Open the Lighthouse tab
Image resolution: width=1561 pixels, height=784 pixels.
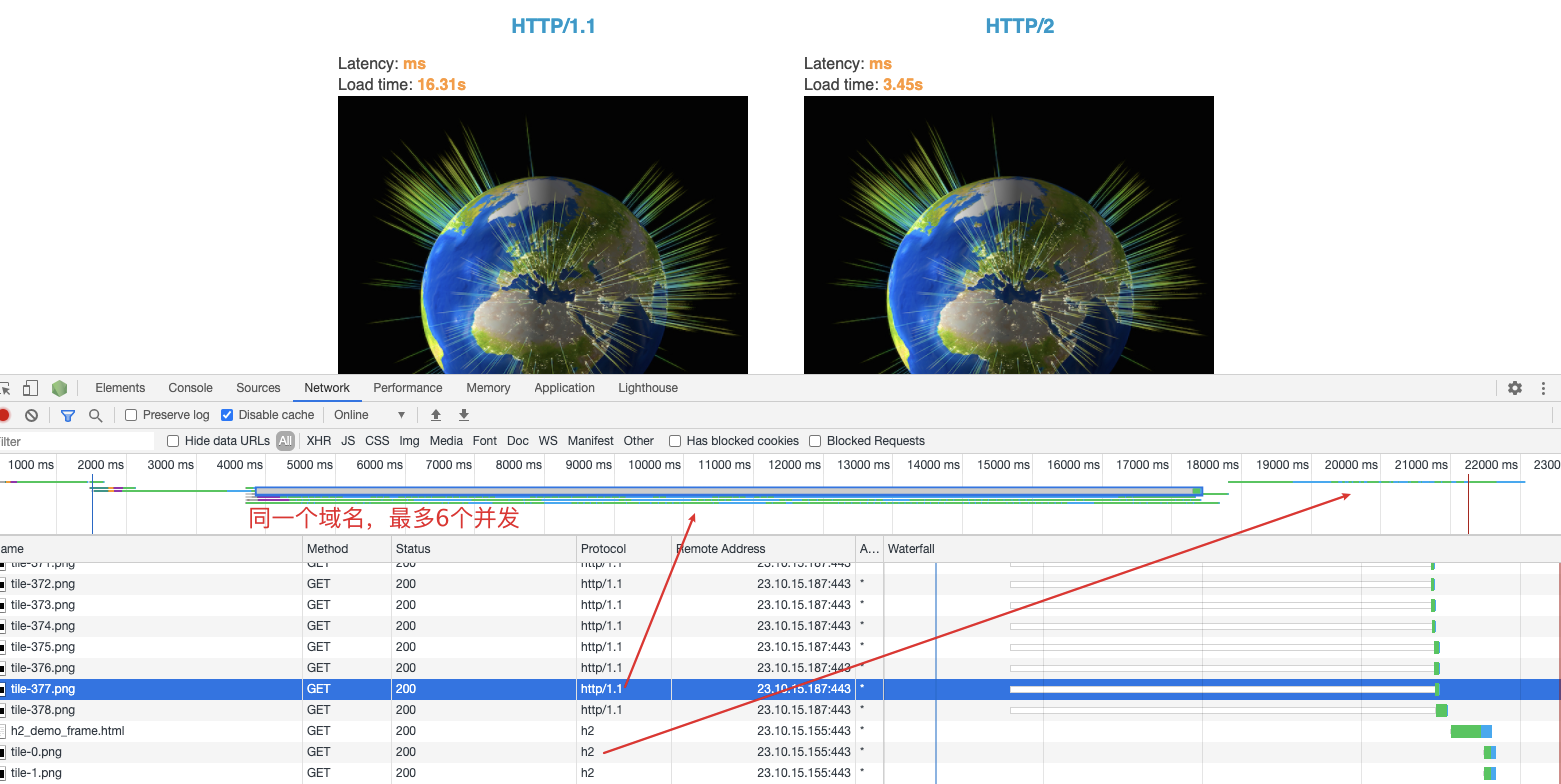pyautogui.click(x=648, y=388)
